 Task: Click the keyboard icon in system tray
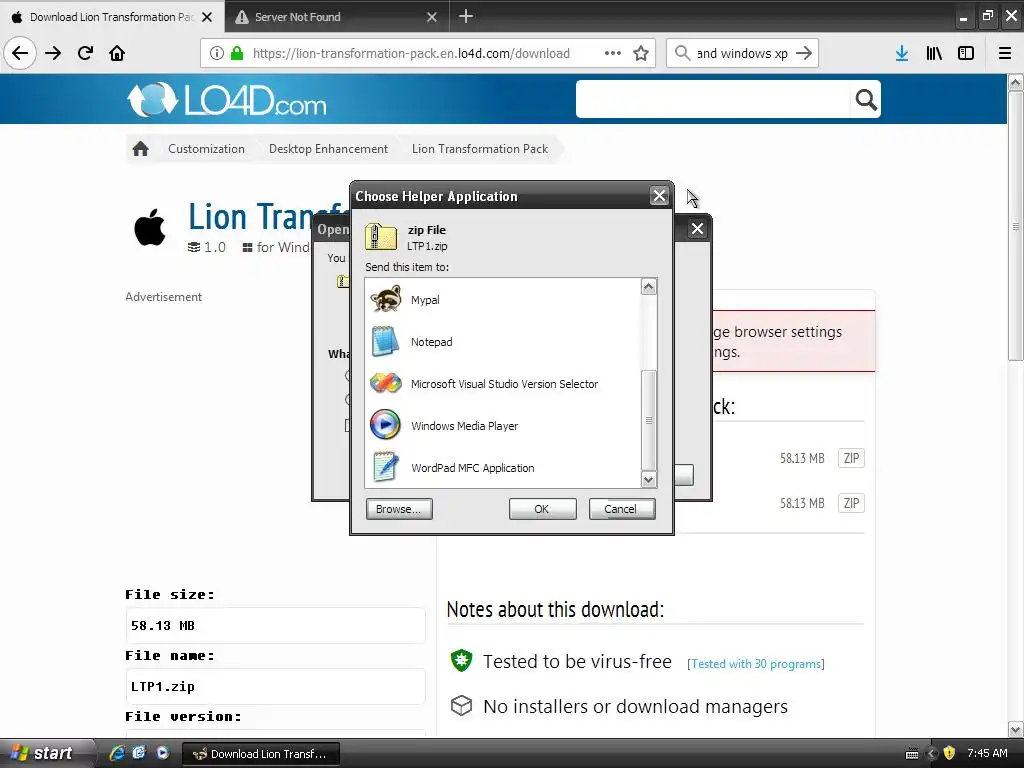coord(912,754)
